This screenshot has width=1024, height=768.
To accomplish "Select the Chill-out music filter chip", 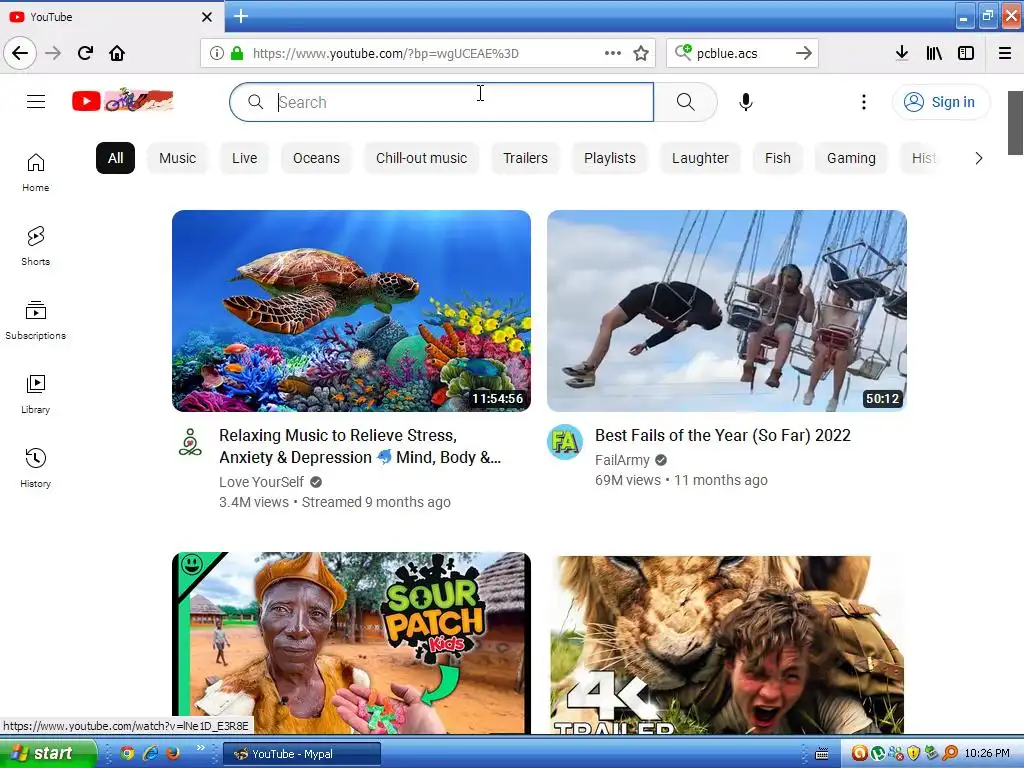I will [x=421, y=158].
